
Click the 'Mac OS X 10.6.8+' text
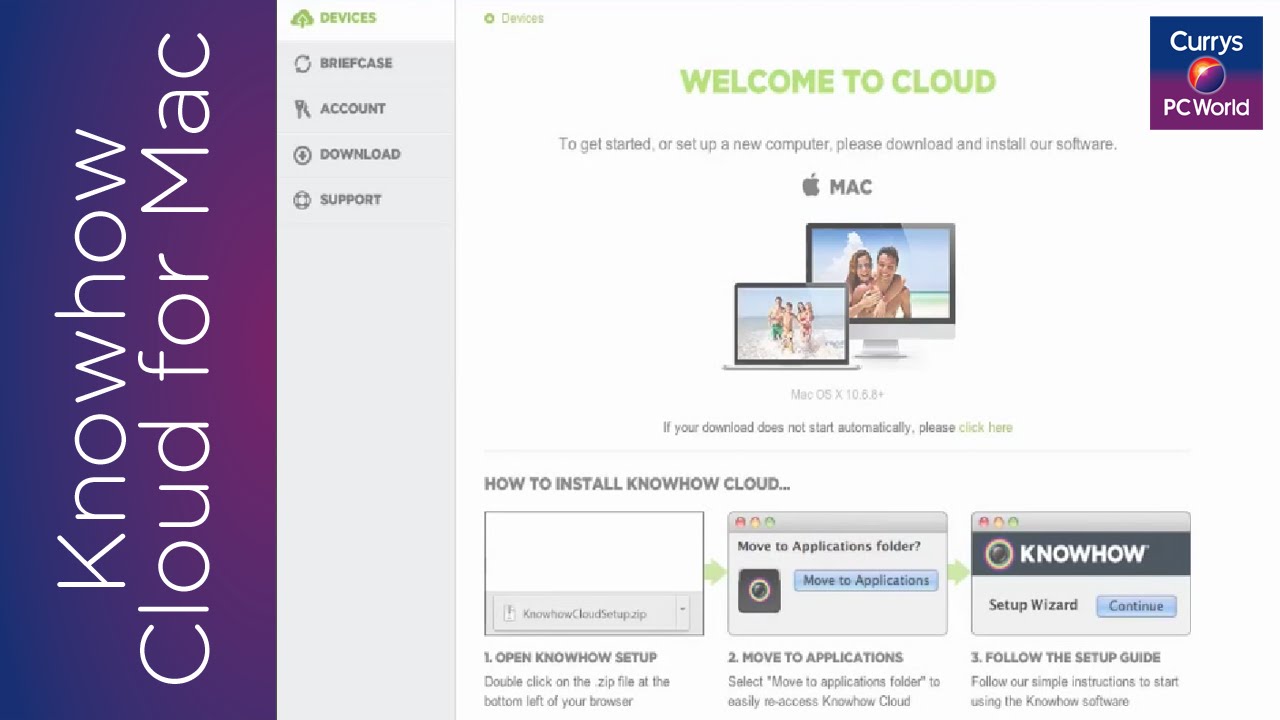pos(837,394)
